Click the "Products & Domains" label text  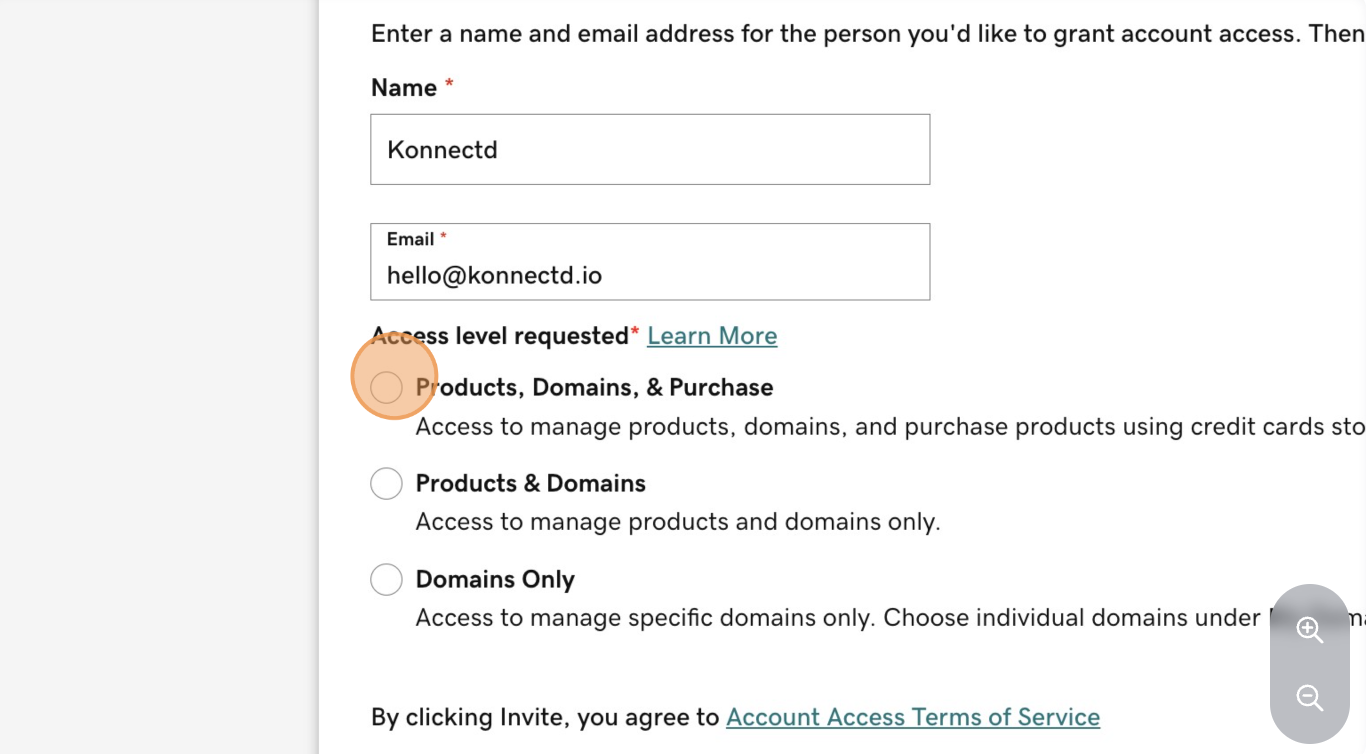click(530, 483)
